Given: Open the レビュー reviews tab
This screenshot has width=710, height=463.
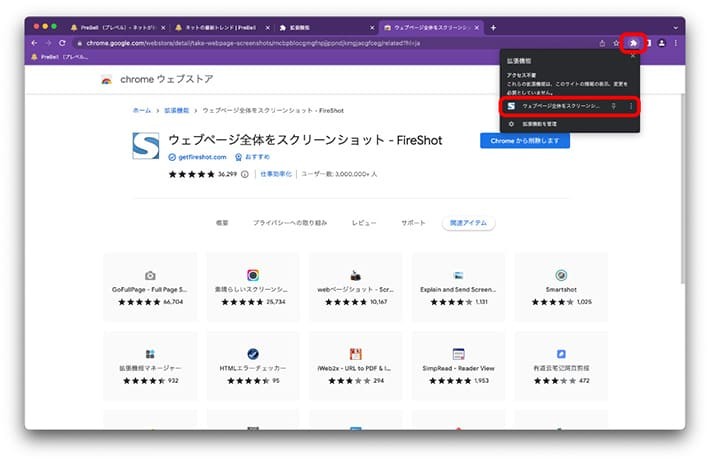Looking at the screenshot, I should [364, 223].
